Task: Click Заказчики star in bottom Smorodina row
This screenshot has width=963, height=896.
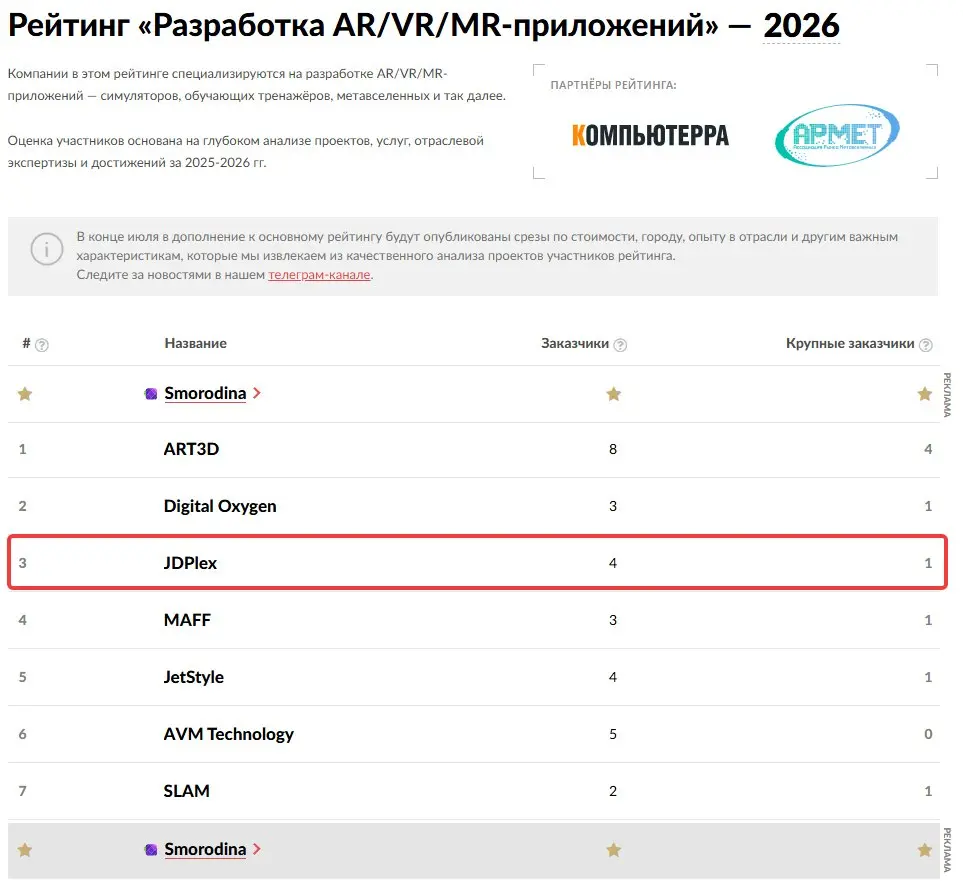Action: (614, 850)
